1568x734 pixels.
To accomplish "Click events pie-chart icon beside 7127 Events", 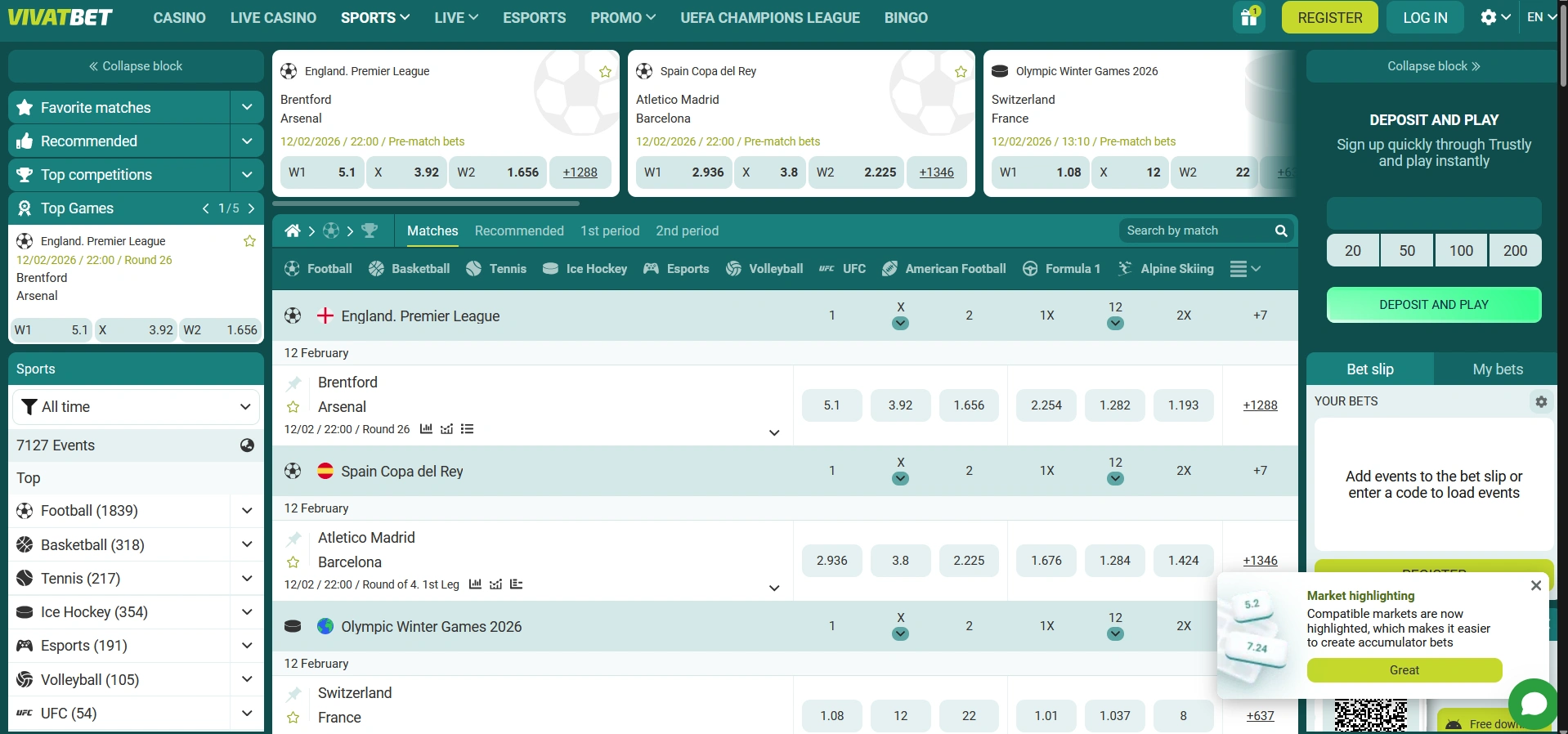I will click(x=247, y=445).
